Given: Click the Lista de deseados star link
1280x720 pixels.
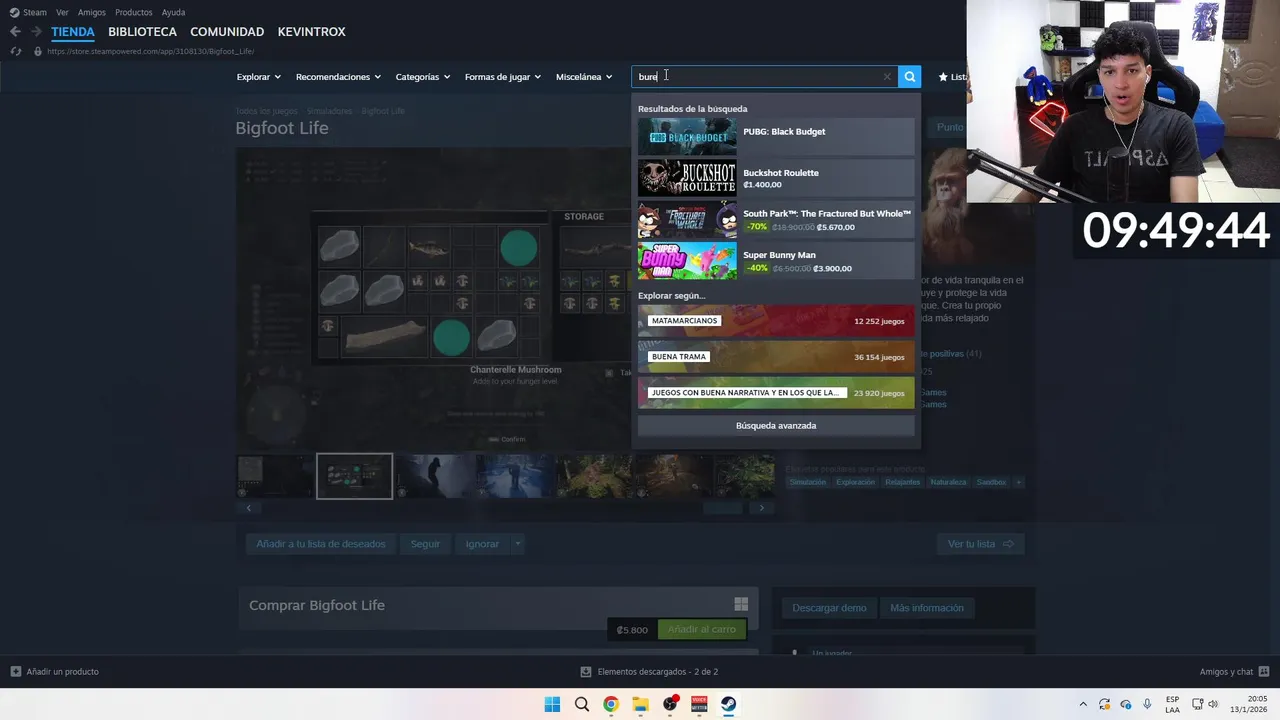Looking at the screenshot, I should click(952, 77).
